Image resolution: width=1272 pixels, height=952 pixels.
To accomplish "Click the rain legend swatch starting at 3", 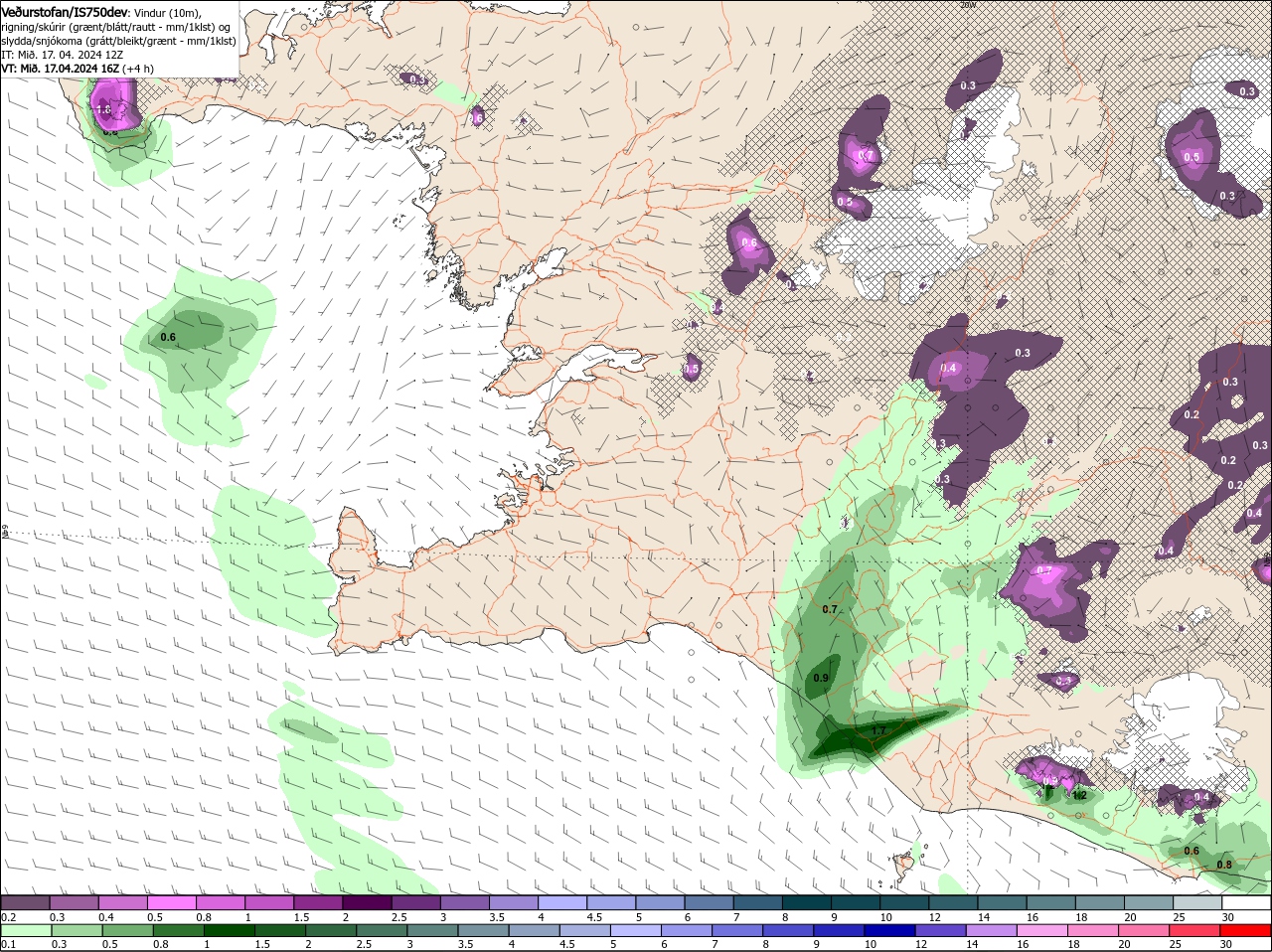I will click(431, 930).
